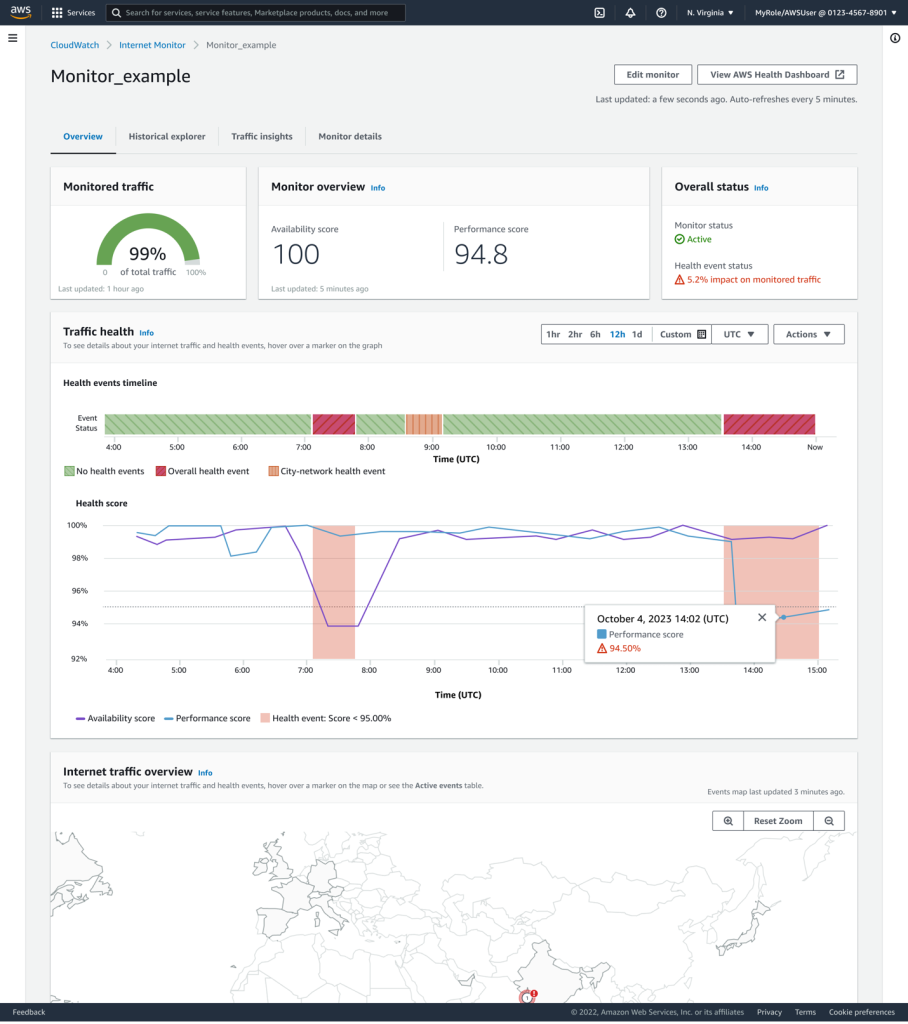This screenshot has width=908, height=1024.
Task: Zoom out using the map's right magnifier icon
Action: 829,820
